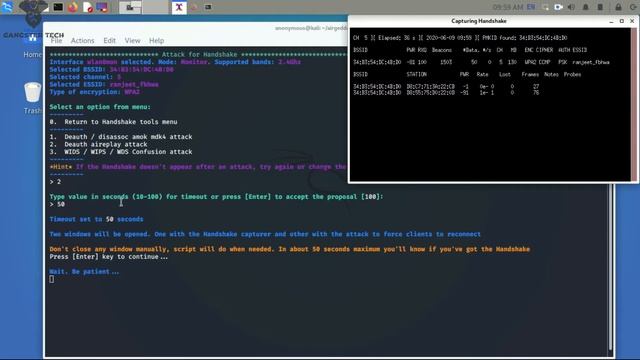Click the '*Hint*' line about the Handshake
The width and height of the screenshot is (640, 360).
198,167
